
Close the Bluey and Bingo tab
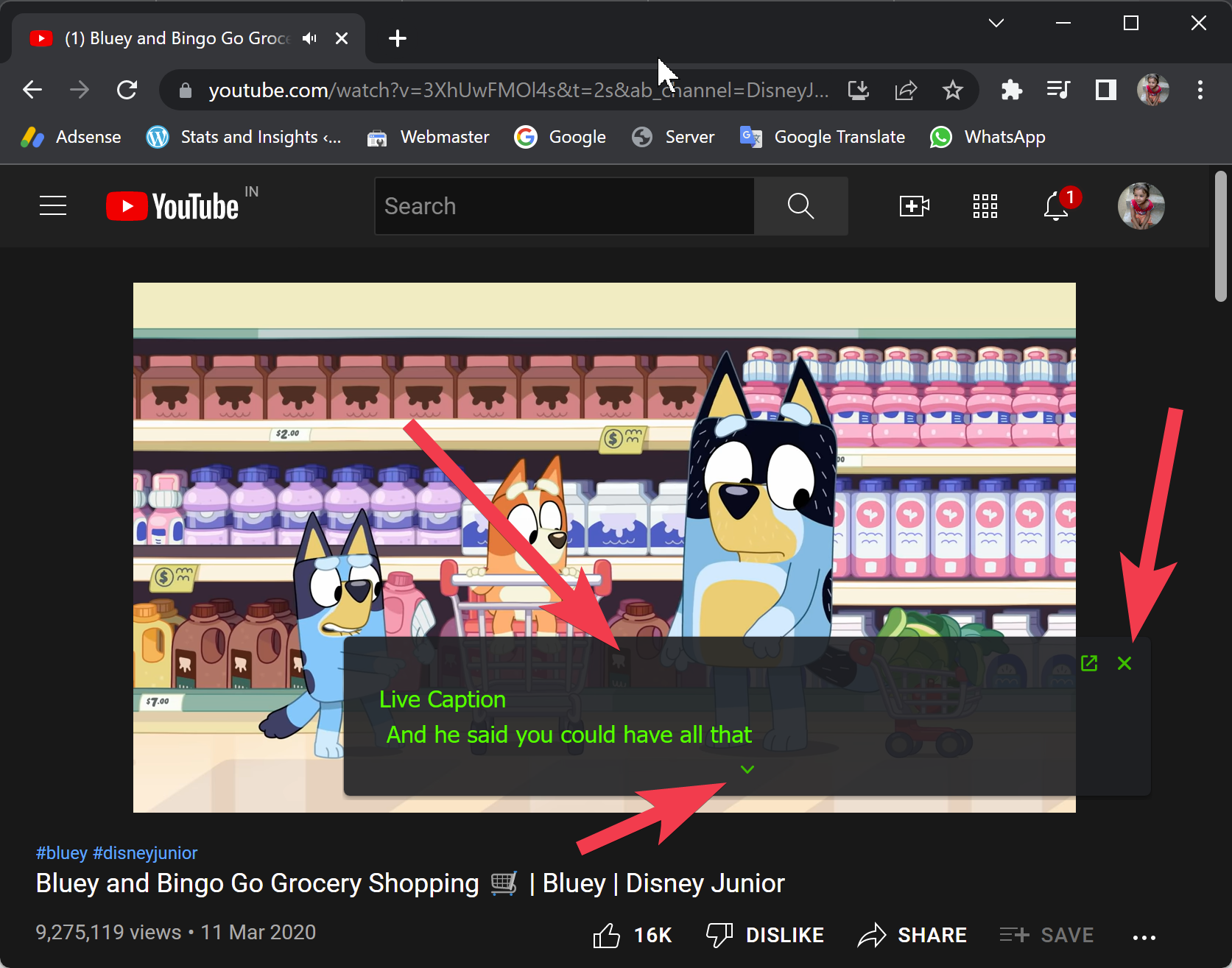(x=342, y=38)
